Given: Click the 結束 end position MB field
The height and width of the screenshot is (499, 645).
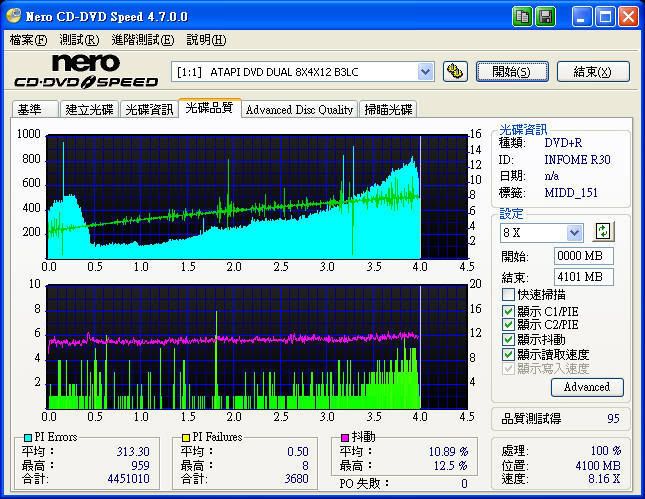Looking at the screenshot, I should point(584,277).
